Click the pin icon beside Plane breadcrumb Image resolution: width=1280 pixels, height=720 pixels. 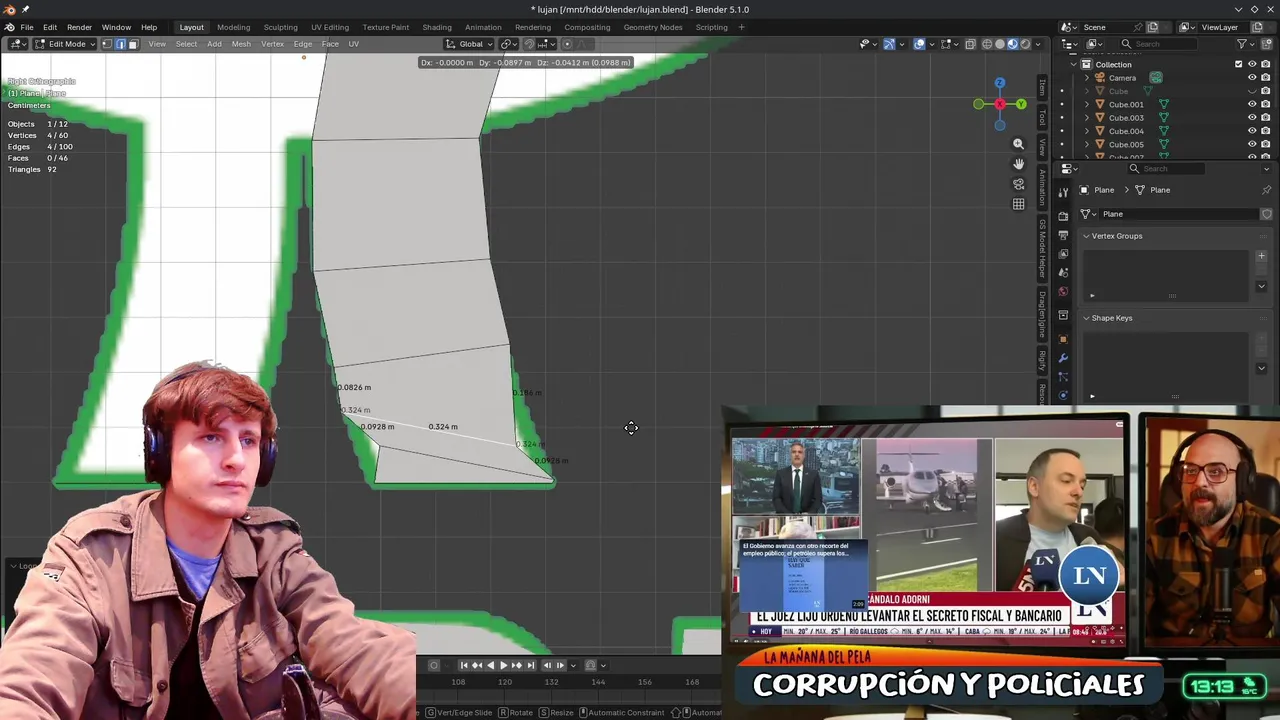(x=1266, y=190)
